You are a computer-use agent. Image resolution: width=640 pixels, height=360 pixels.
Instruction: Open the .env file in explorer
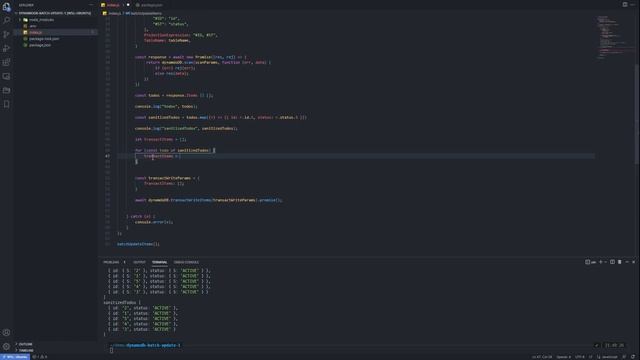(x=33, y=26)
